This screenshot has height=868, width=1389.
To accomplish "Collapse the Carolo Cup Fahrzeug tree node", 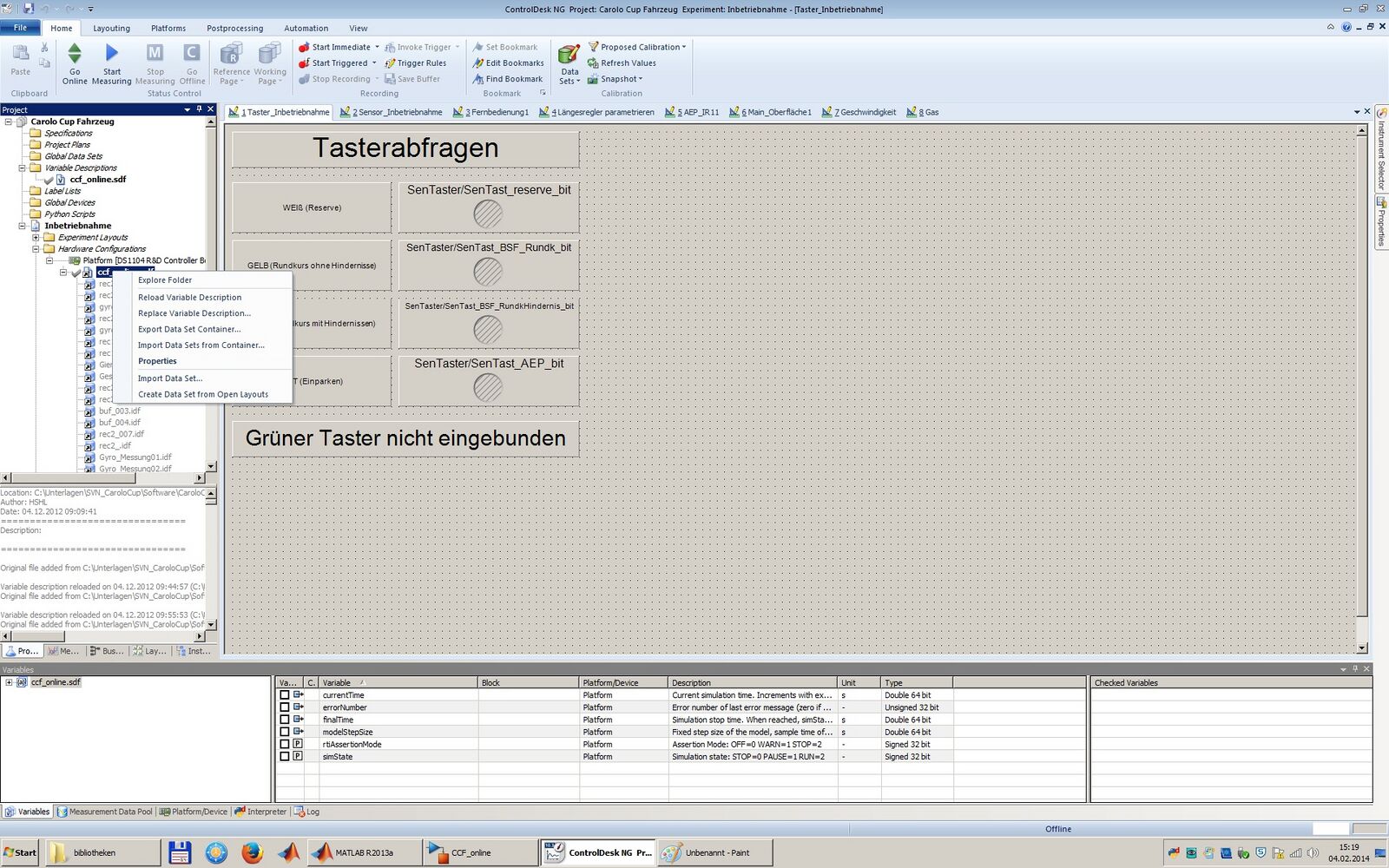I will click(x=9, y=122).
